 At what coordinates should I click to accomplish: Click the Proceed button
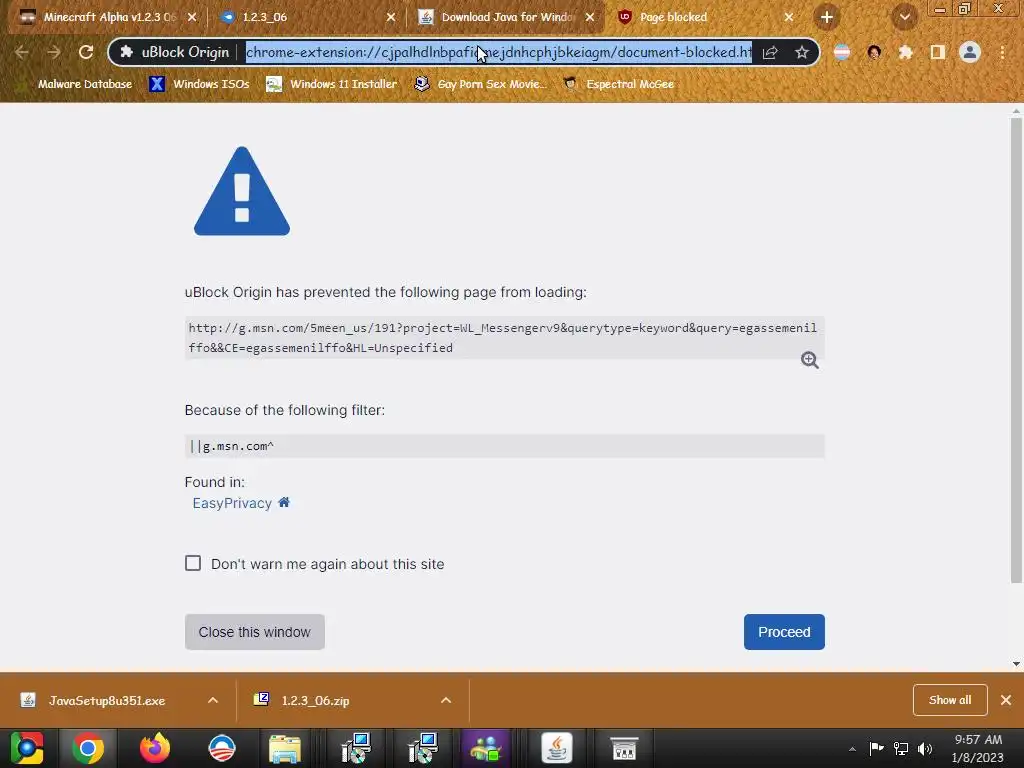point(784,632)
